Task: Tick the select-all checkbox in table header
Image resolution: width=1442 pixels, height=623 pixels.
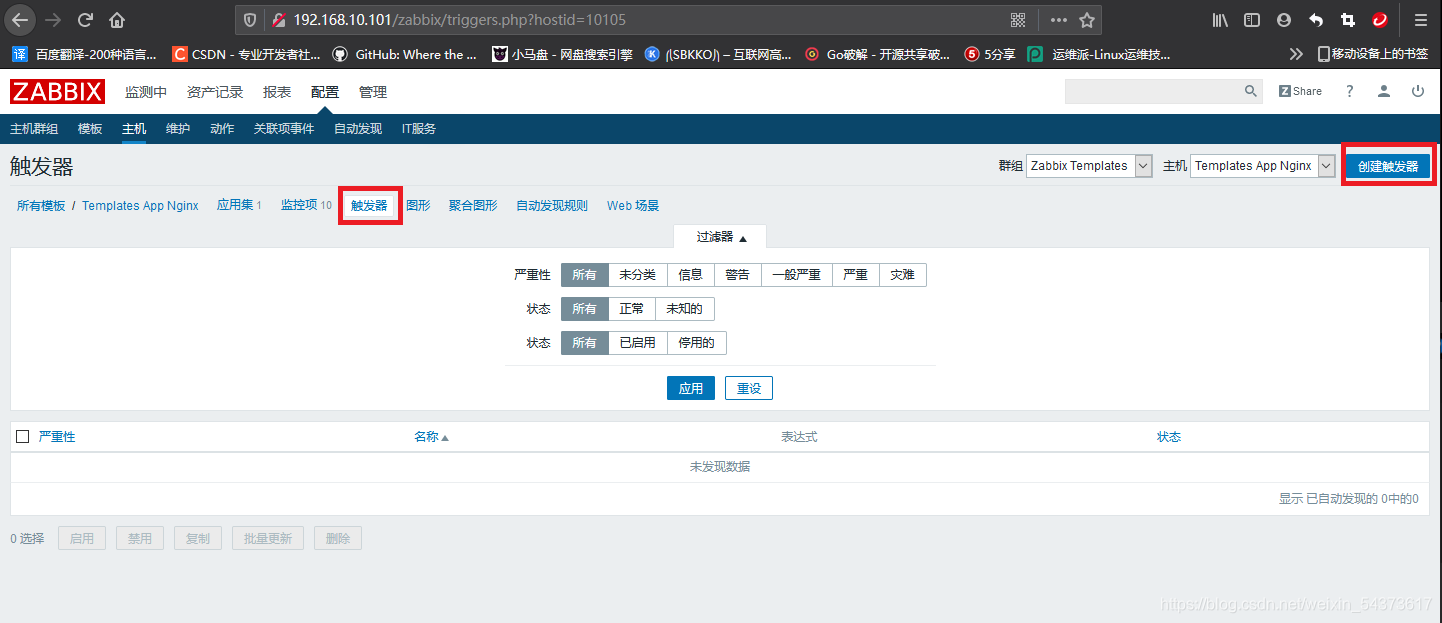Action: point(23,437)
